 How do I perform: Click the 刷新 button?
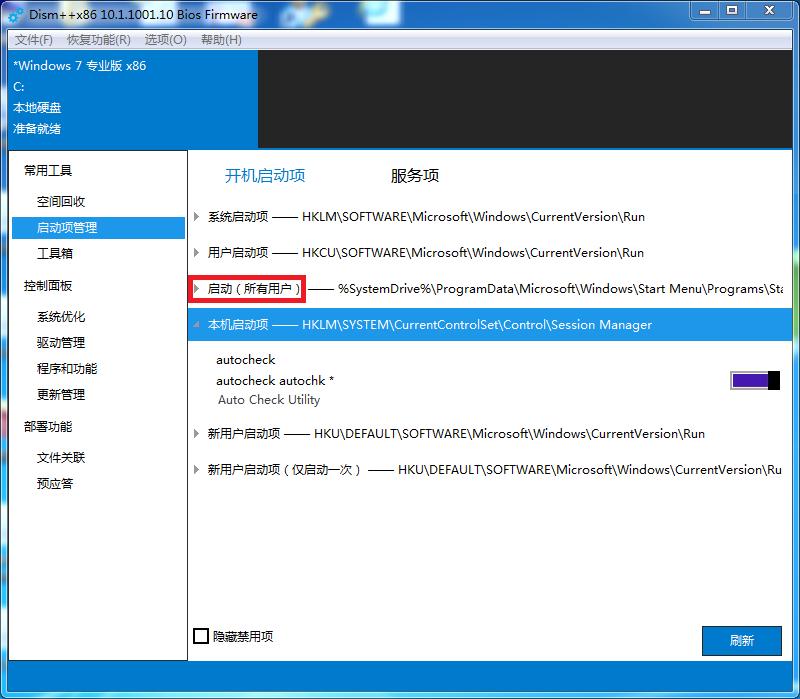742,641
